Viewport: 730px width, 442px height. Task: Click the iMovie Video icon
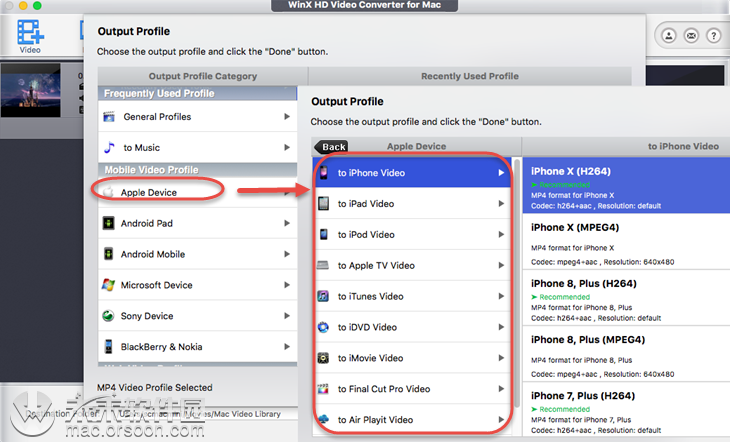coord(323,358)
